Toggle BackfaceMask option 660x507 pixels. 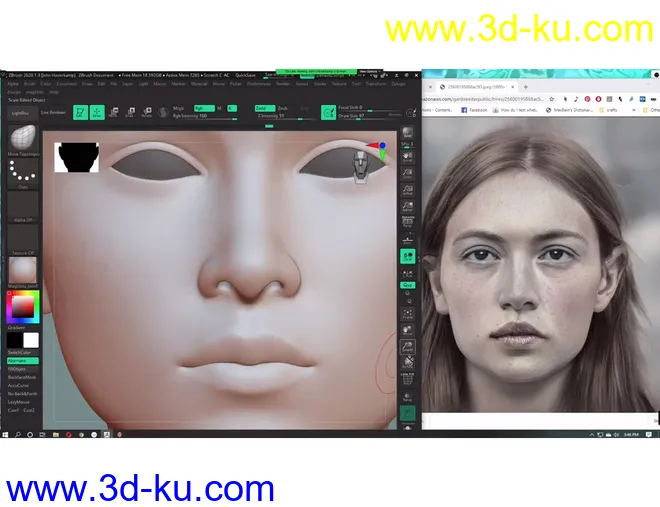point(22,377)
